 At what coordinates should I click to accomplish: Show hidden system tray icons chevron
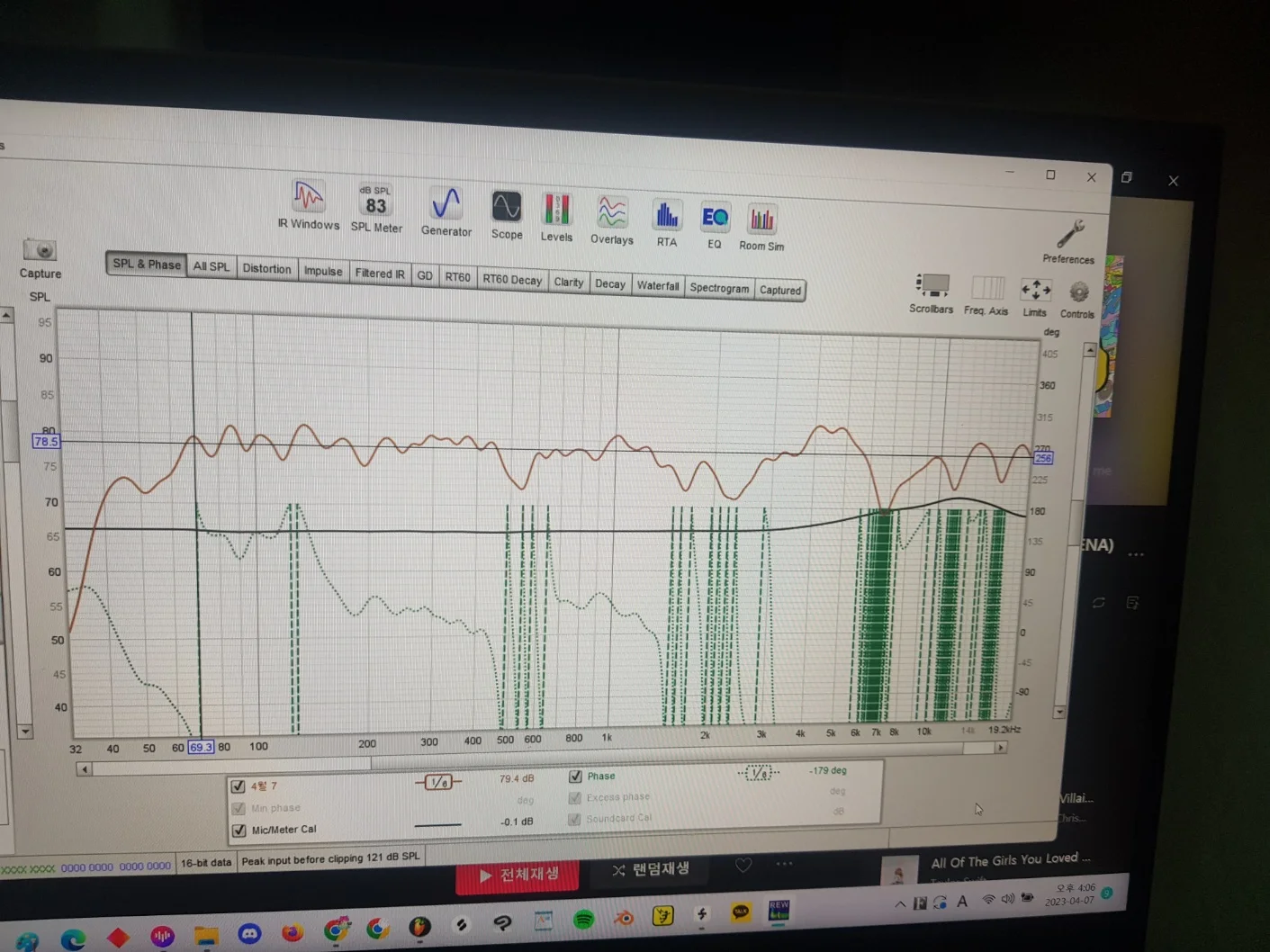pos(900,903)
